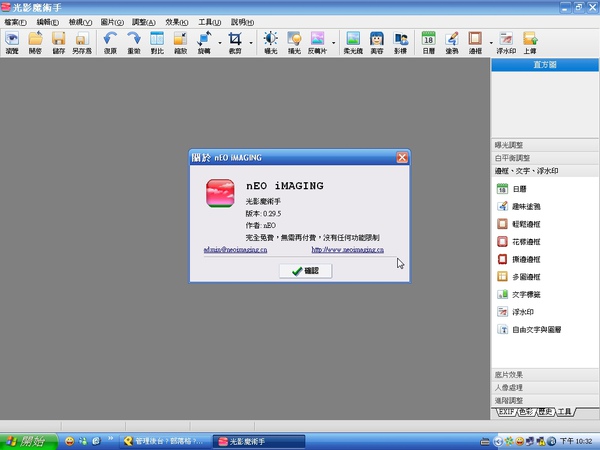The image size is (600, 450).
Task: Expand the 曝光調整 panel section
Action: tap(545, 145)
